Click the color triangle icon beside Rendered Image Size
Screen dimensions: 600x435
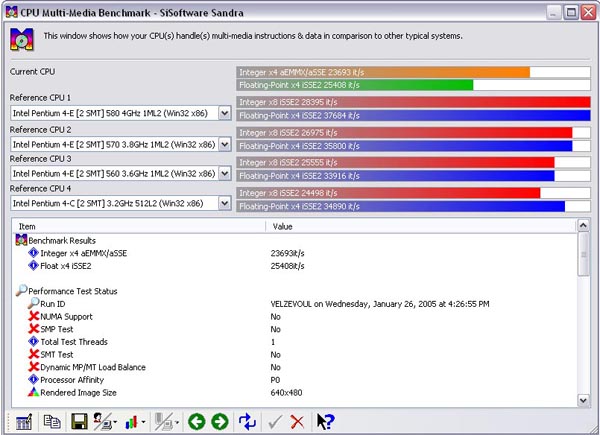tap(33, 392)
